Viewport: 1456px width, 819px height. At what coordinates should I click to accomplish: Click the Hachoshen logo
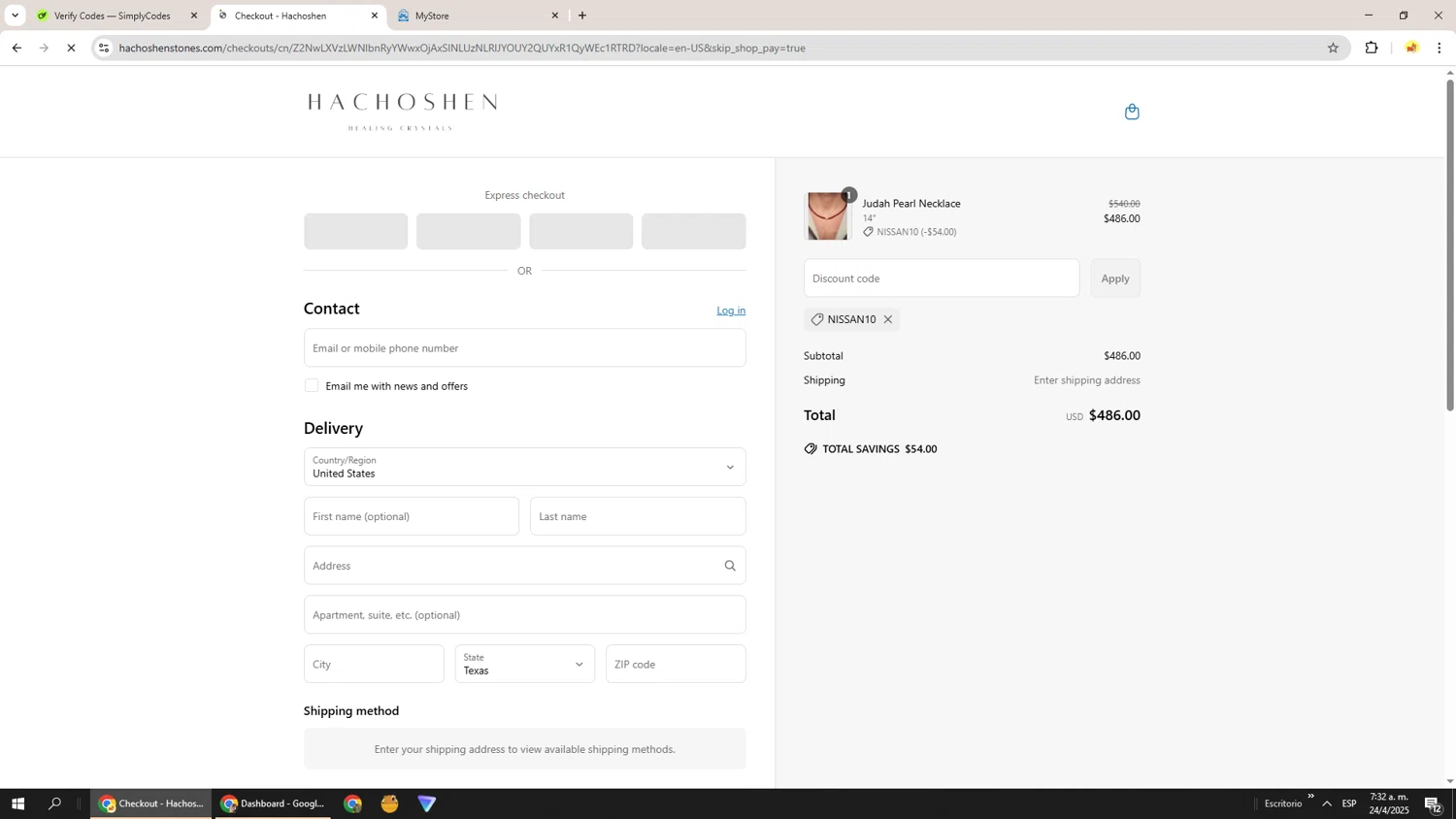point(402,112)
